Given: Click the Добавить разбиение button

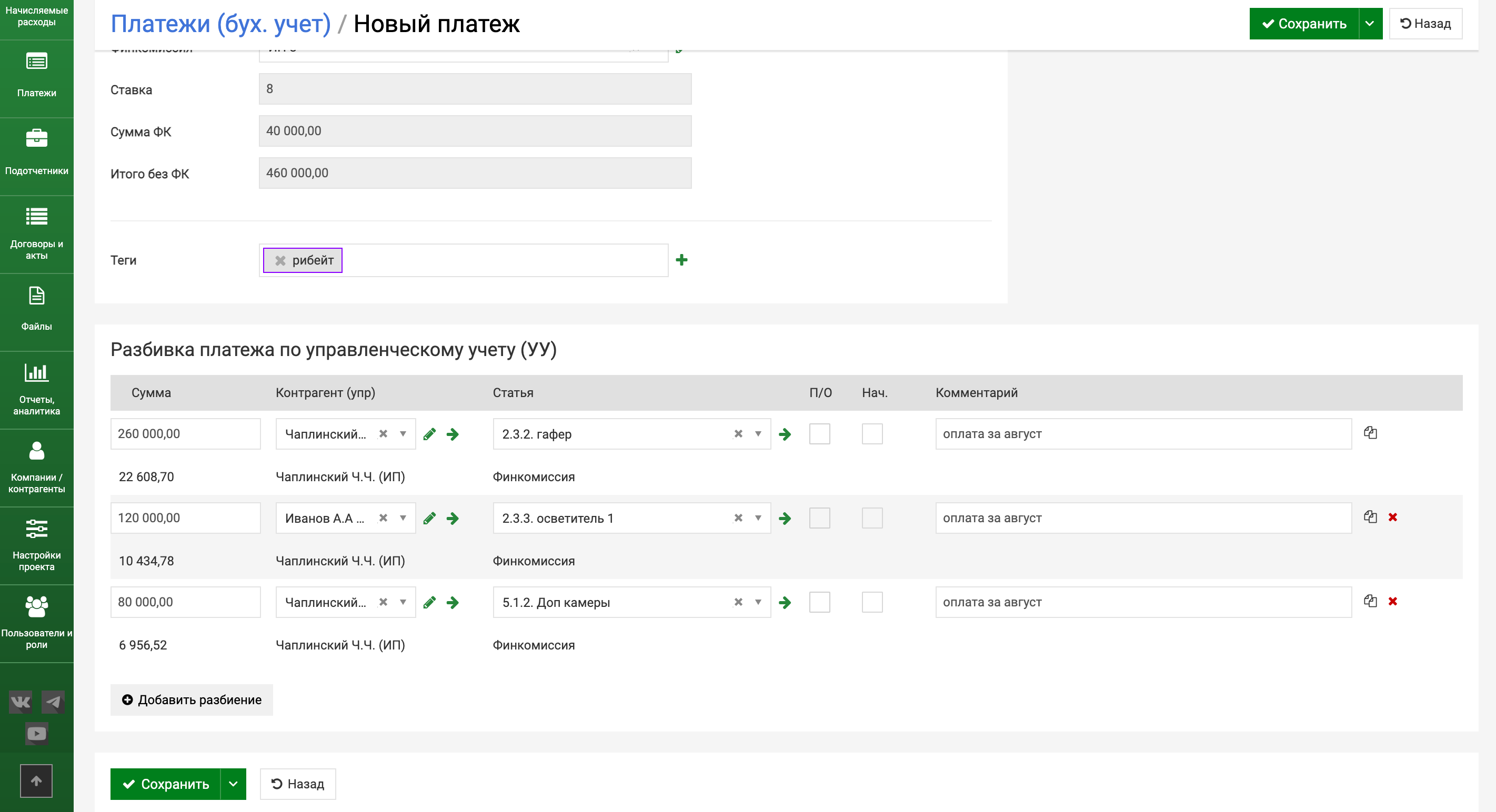Looking at the screenshot, I should 192,700.
